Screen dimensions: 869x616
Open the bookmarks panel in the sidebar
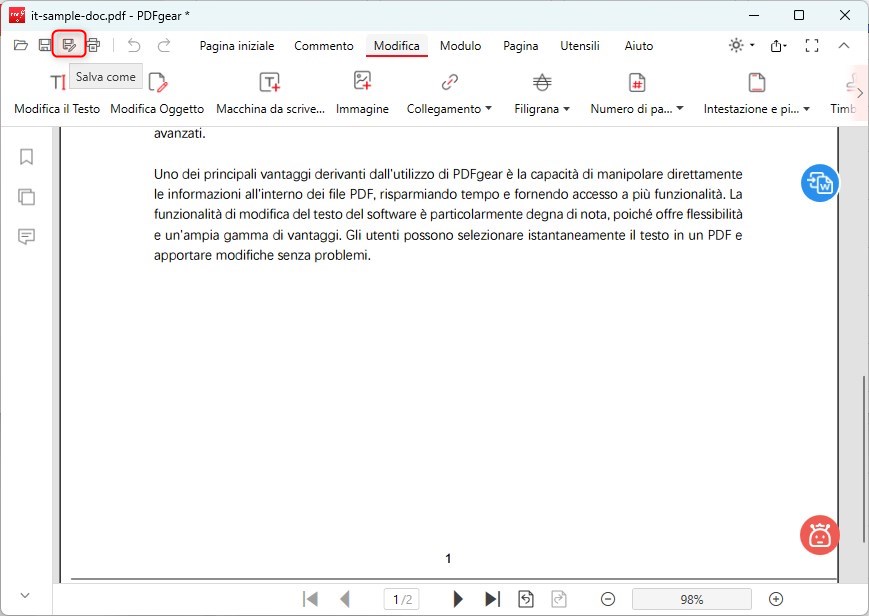pyautogui.click(x=25, y=157)
